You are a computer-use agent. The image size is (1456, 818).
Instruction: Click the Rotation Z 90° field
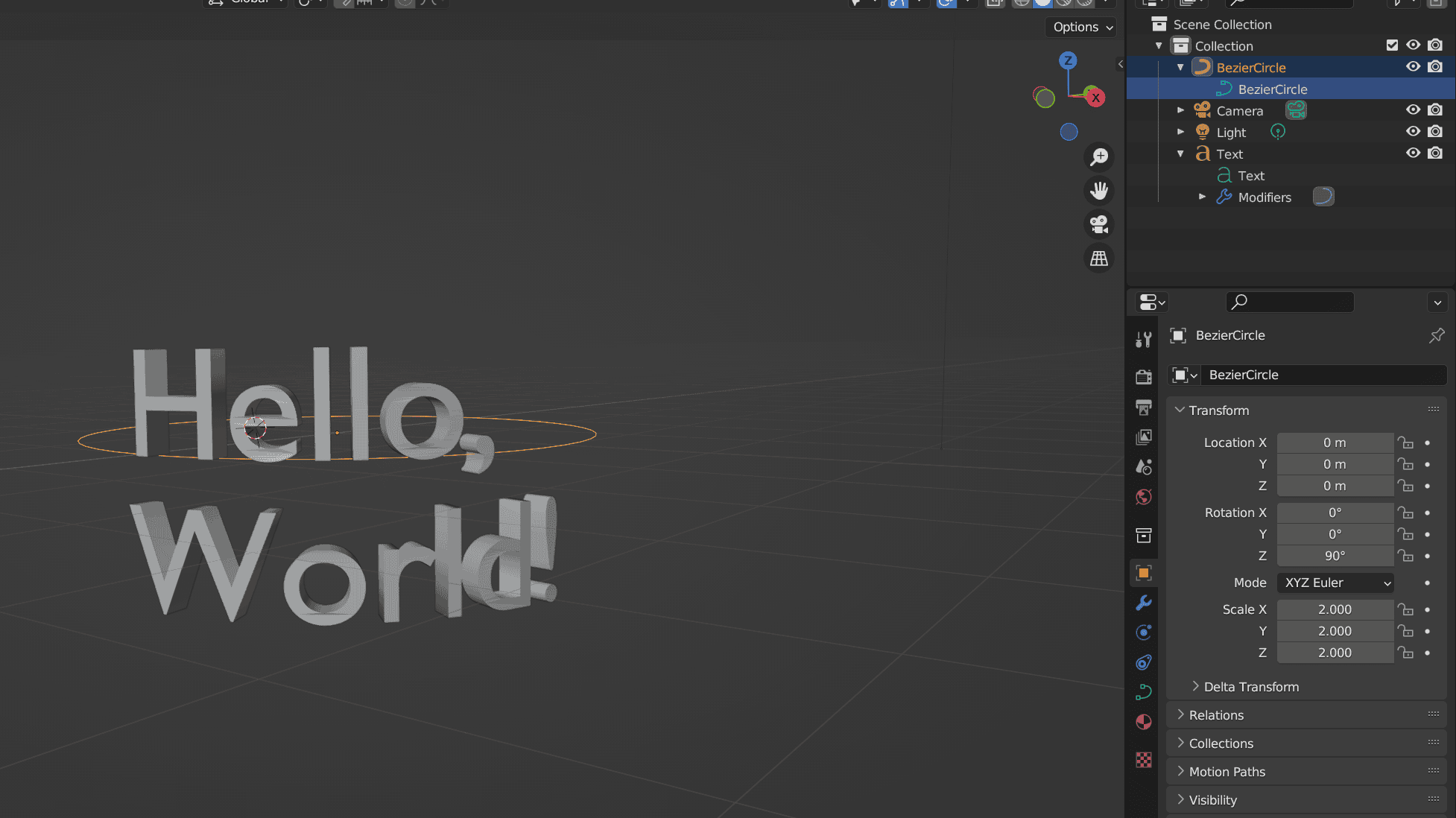1335,556
